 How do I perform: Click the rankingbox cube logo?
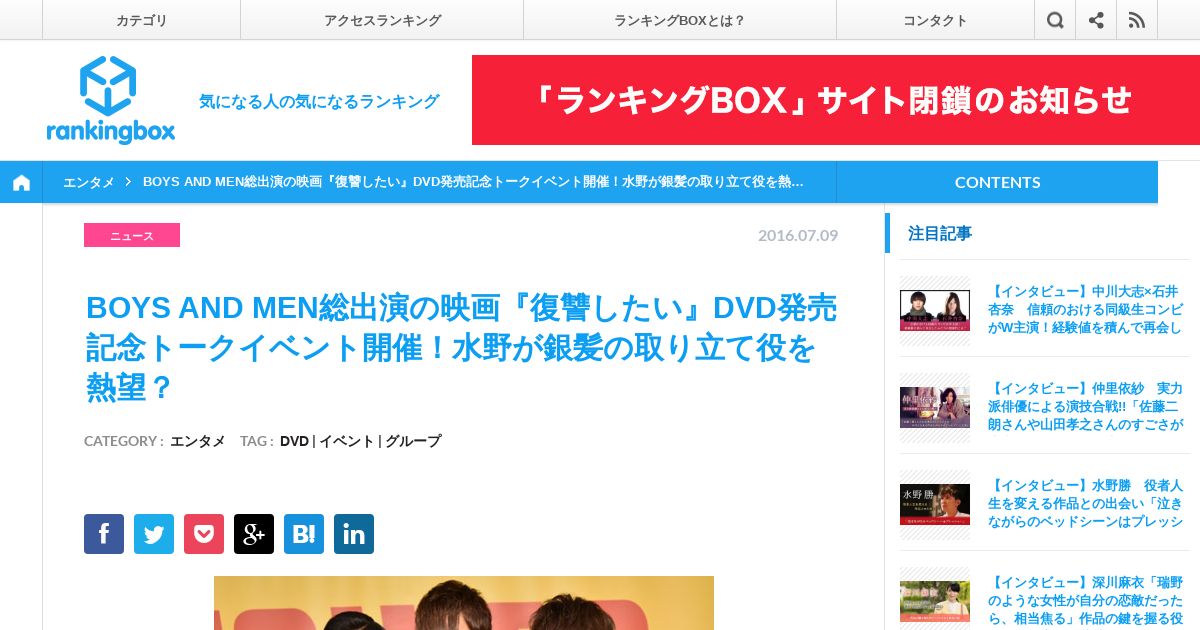(109, 99)
